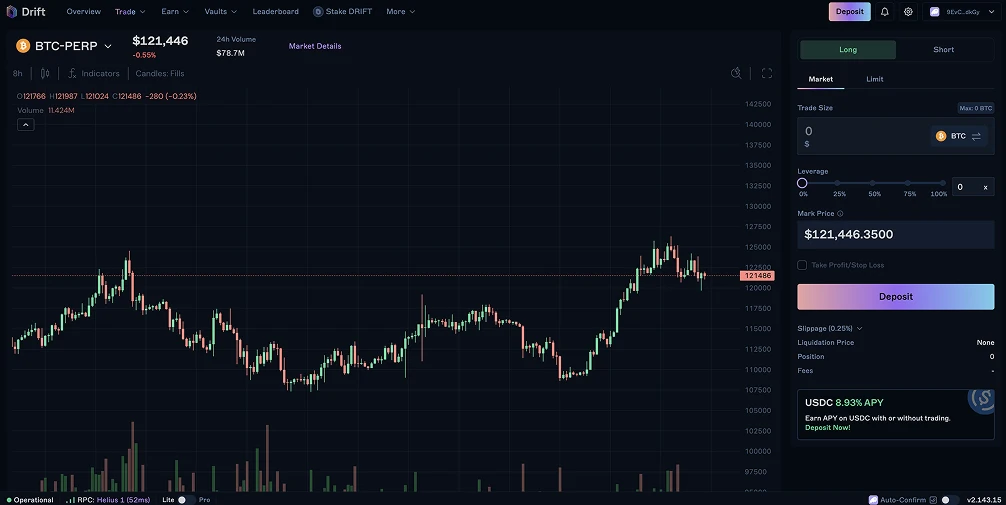Click Mark Price info icon
The image size is (1006, 505).
(x=840, y=214)
